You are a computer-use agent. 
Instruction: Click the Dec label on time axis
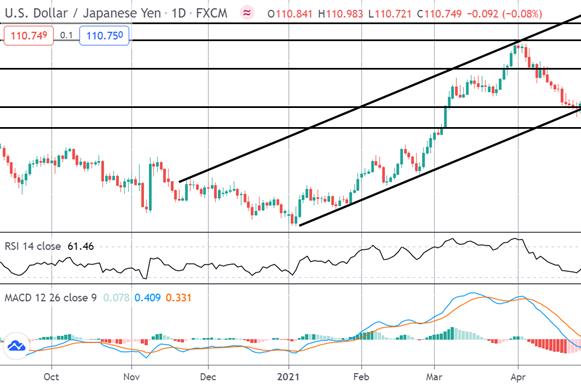[x=208, y=377]
